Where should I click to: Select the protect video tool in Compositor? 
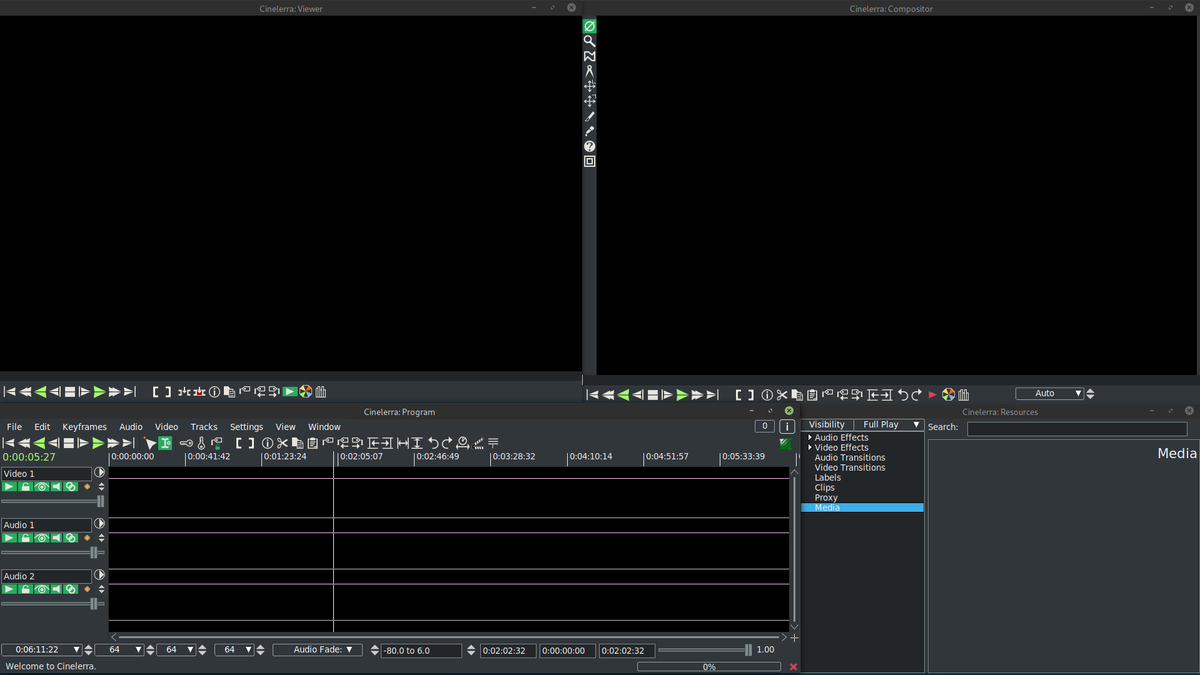click(x=590, y=27)
